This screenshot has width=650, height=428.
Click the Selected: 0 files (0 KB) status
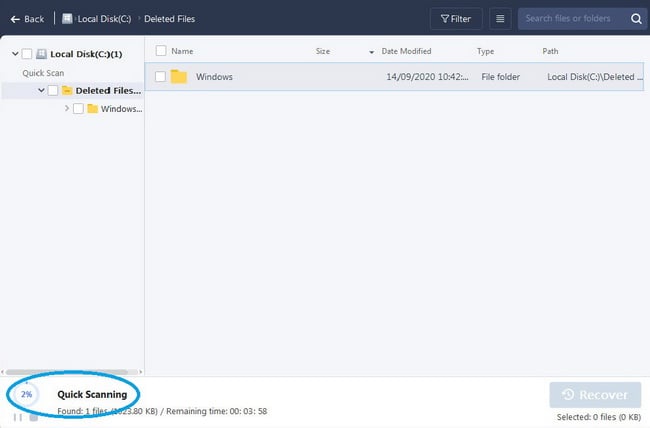tap(599, 417)
